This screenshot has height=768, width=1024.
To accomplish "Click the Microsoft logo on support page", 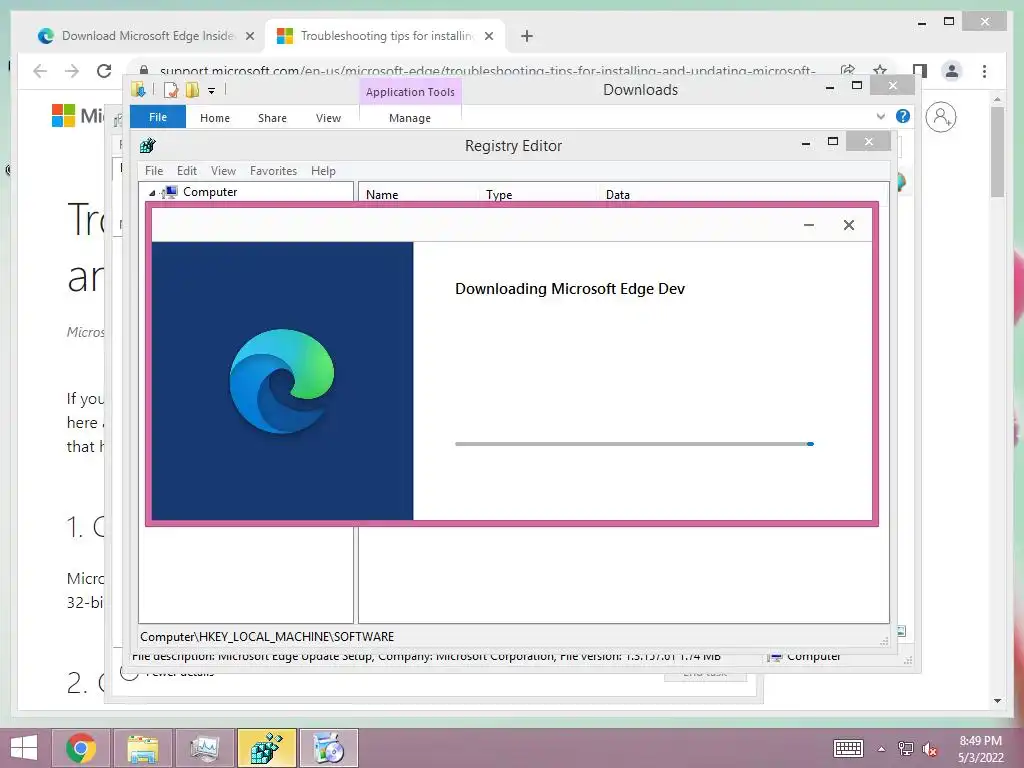I will [x=63, y=116].
